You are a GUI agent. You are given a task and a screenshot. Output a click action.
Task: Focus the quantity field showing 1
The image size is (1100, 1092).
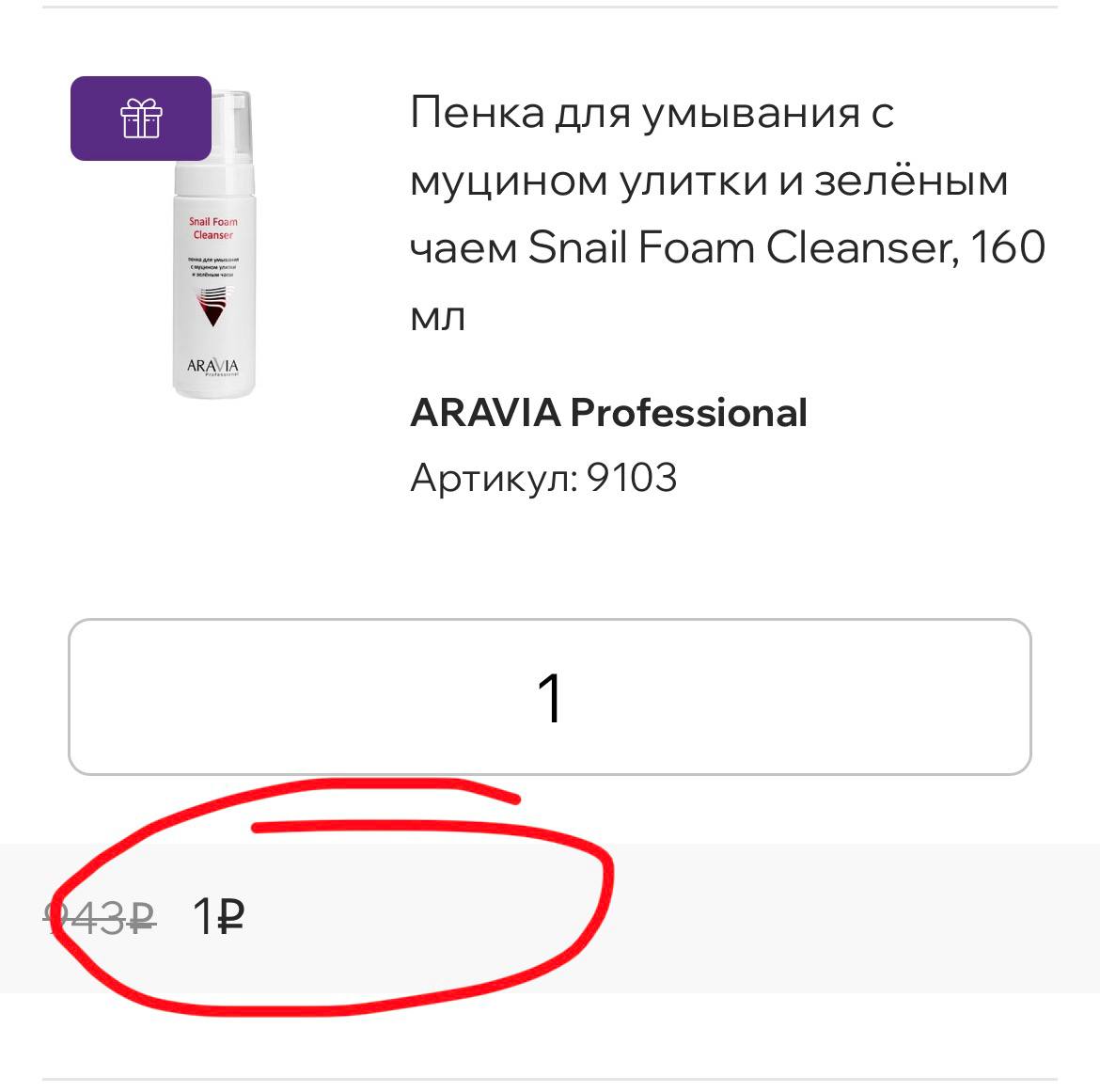tap(549, 697)
